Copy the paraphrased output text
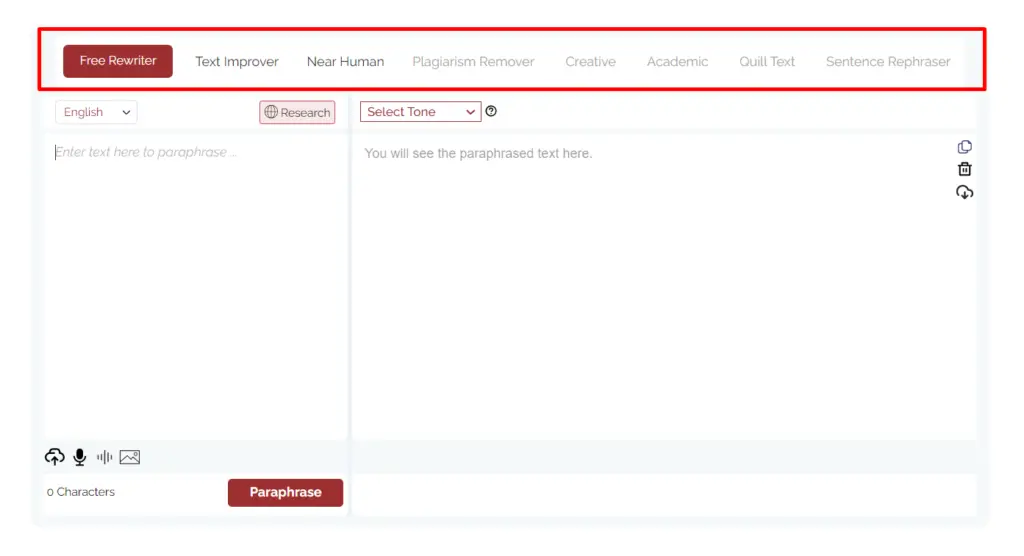Screen dimensions: 1024x556 [965, 147]
